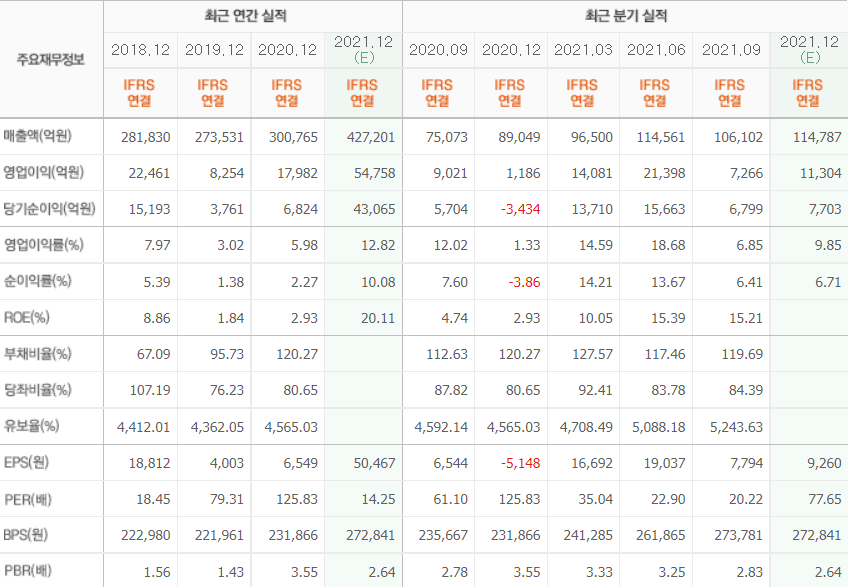Click the operating profit value 21,398
The image size is (848, 587).
[x=665, y=174]
